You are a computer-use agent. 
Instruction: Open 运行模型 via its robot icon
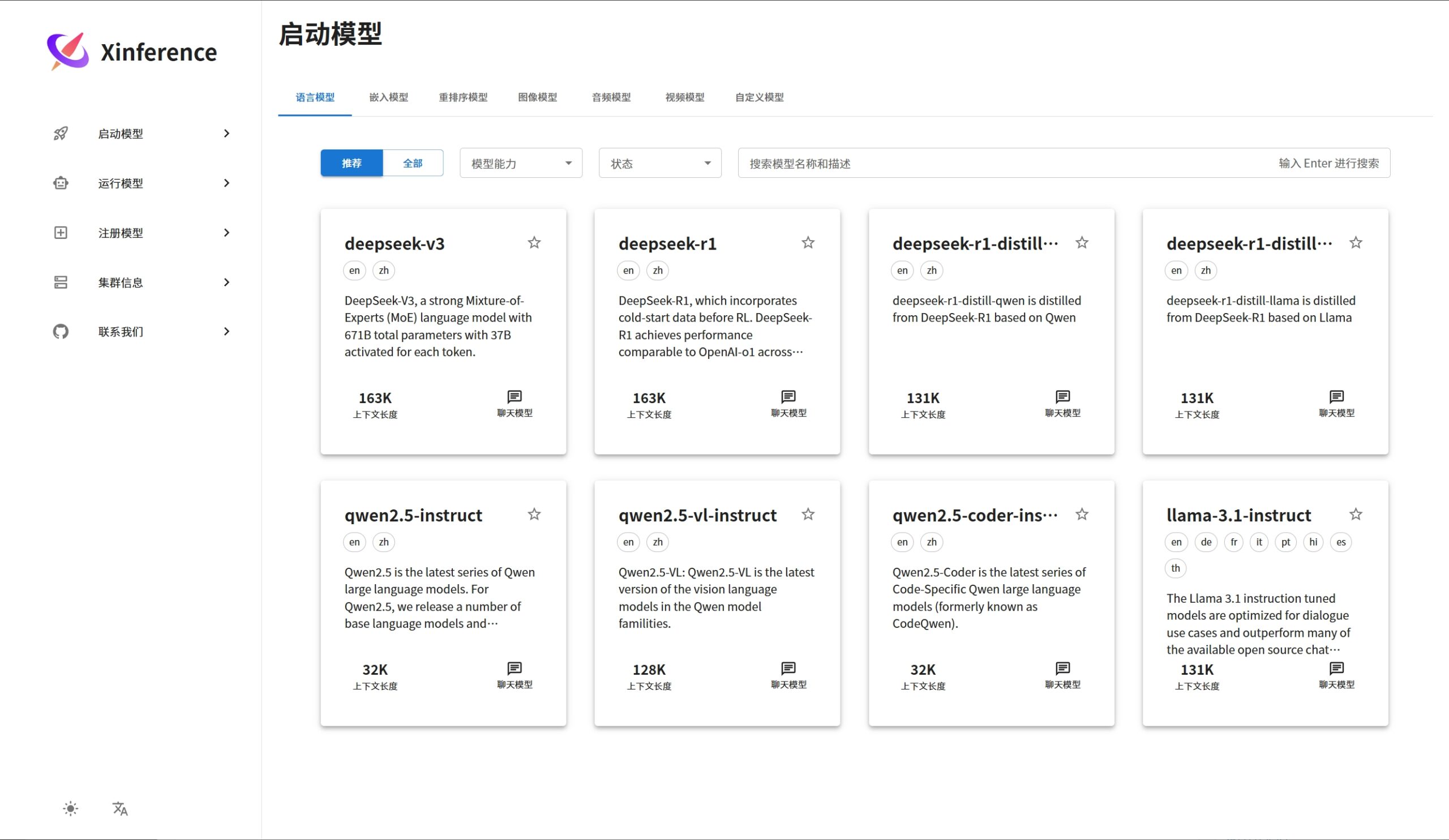[x=61, y=183]
